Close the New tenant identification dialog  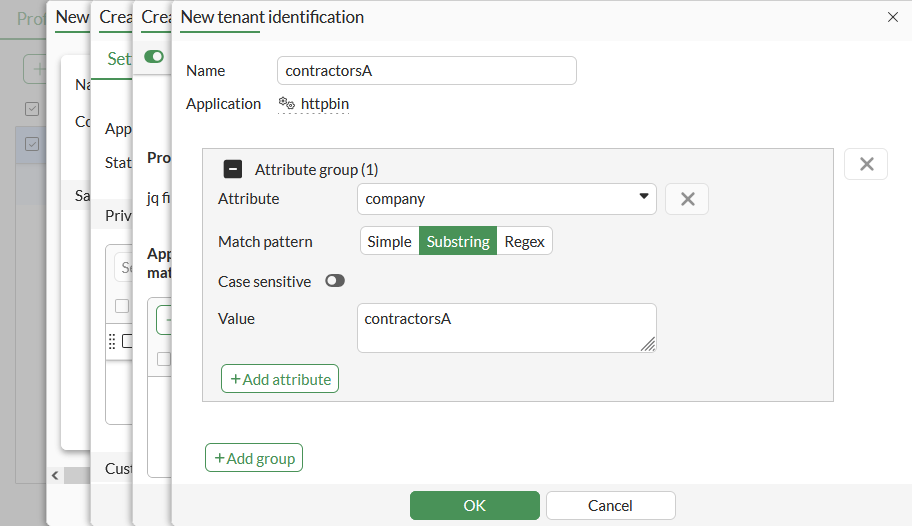[x=892, y=17]
